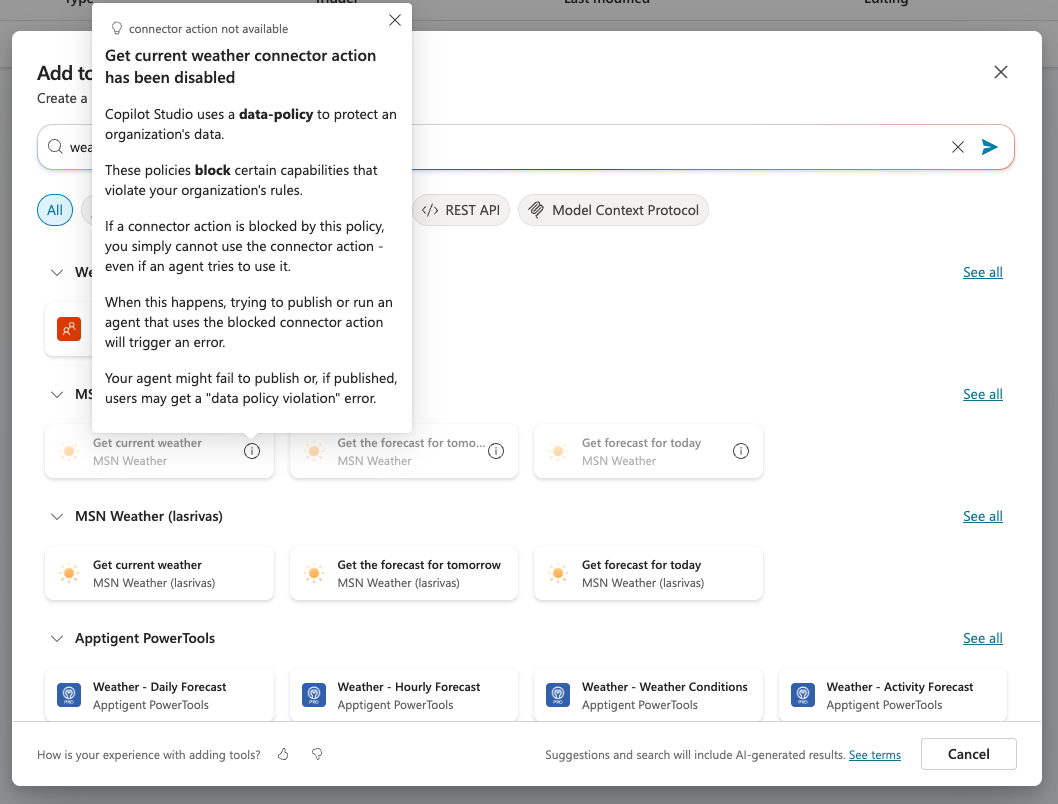Click Apptigent icon on Activity Forecast card

[803, 695]
